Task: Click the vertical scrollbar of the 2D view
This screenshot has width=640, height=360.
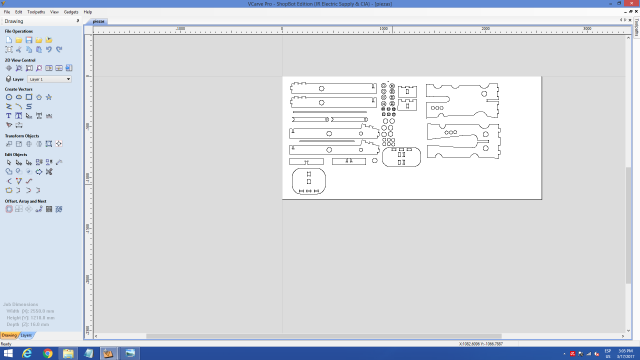Action: (628, 225)
